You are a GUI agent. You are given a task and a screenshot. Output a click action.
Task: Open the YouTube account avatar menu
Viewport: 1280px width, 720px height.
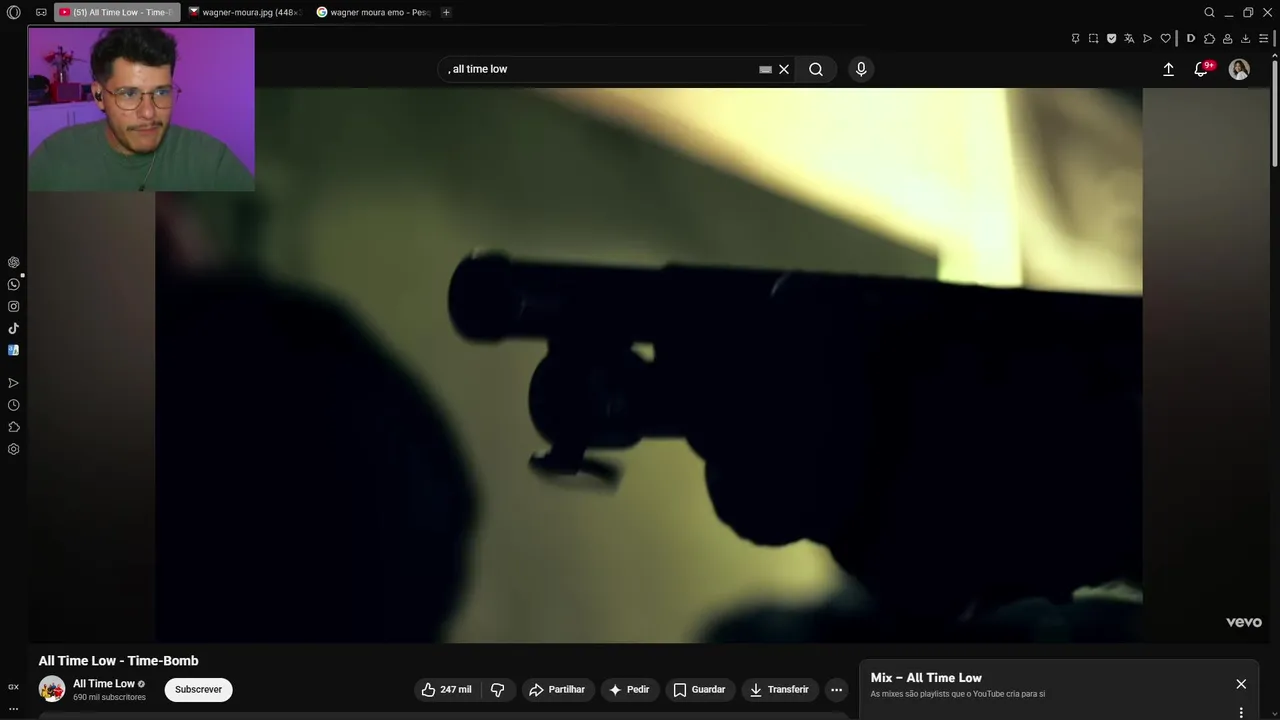(1239, 69)
